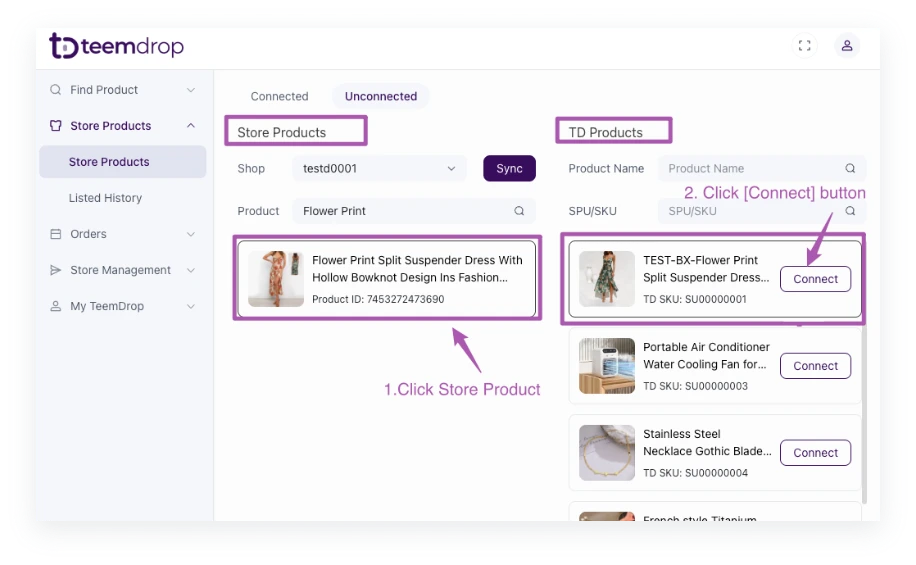Toggle fullscreen mode icon
The height and width of the screenshot is (565, 916).
pos(804,46)
